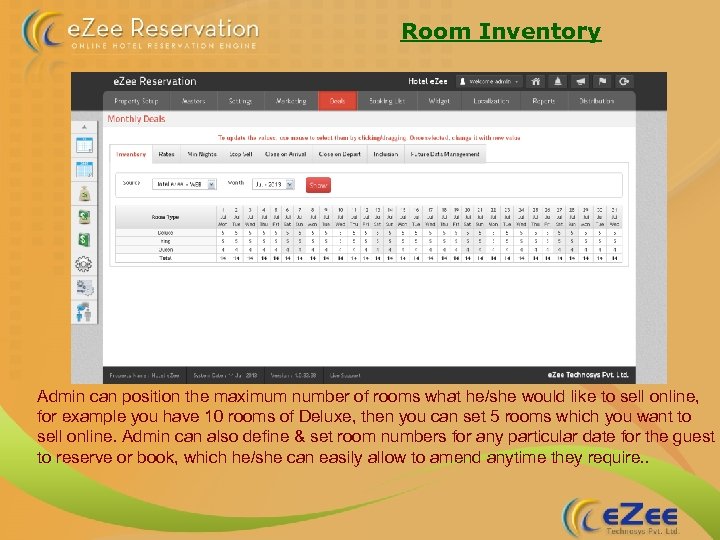Open the Booking List menu
Viewport: 720px width, 540px height.
click(387, 101)
